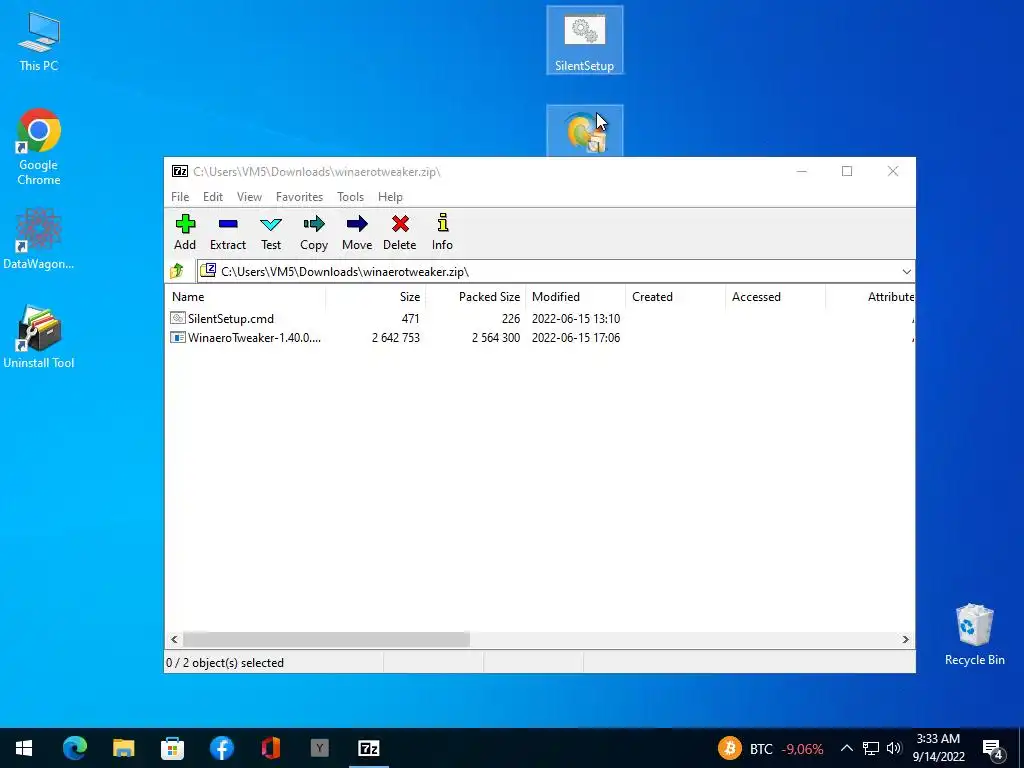
Task: Open This PC desktop icon
Action: [39, 40]
